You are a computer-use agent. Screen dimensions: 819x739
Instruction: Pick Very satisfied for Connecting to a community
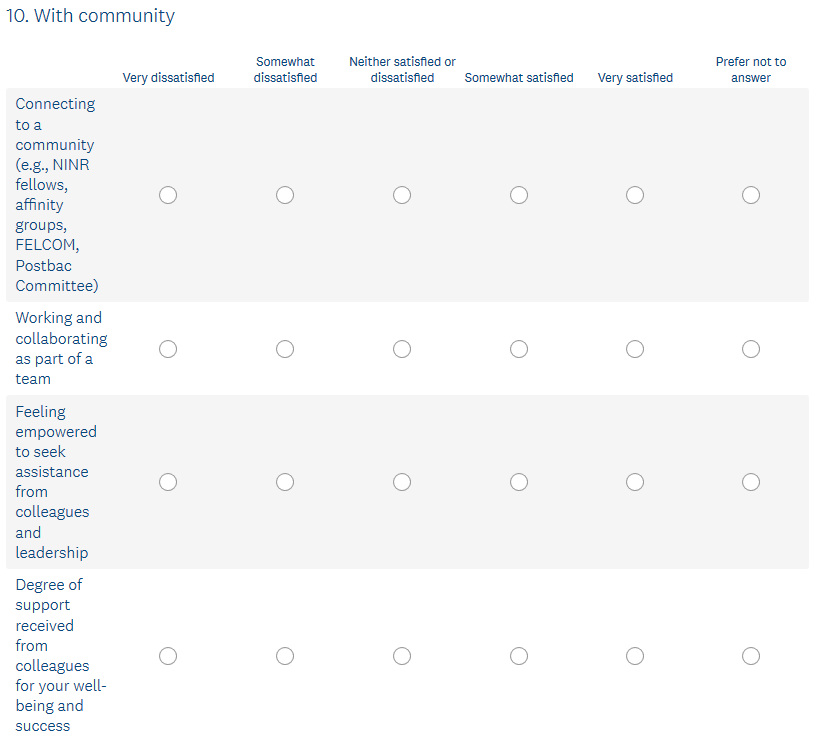point(635,195)
